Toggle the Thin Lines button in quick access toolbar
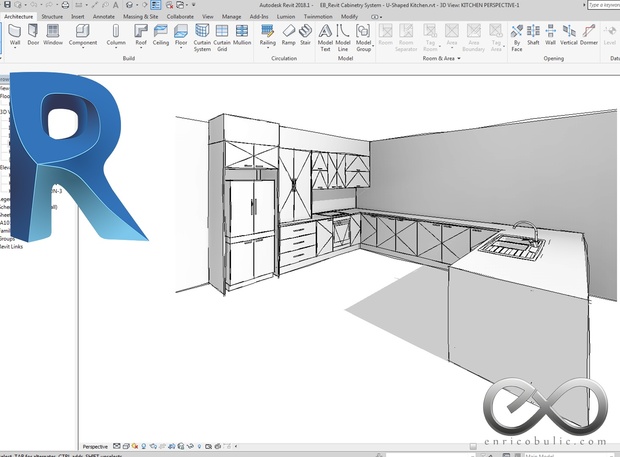620x457 pixels. pyautogui.click(x=156, y=5)
